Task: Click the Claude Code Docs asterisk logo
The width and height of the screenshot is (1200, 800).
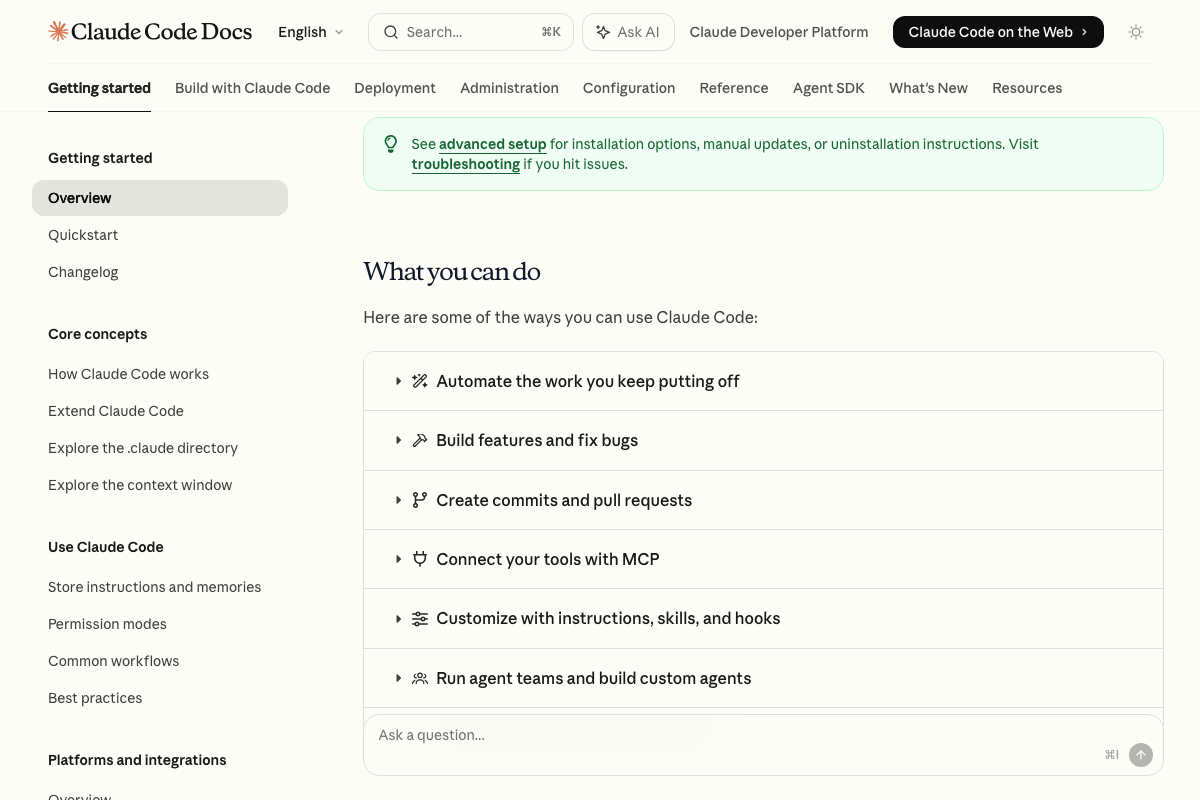Action: [57, 31]
